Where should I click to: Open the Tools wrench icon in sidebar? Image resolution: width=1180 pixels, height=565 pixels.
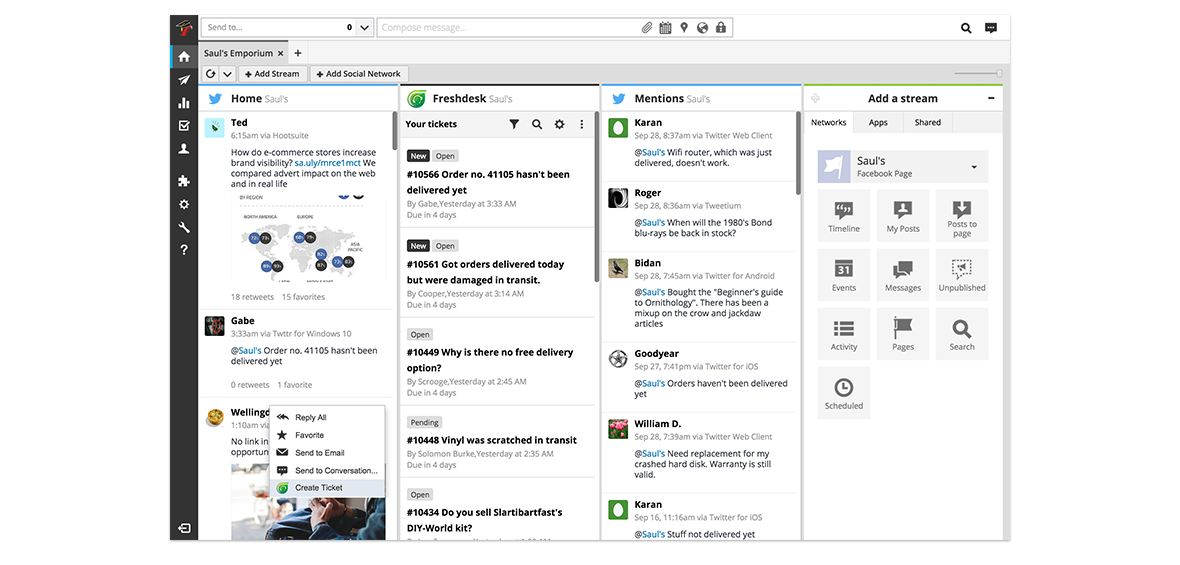click(184, 227)
